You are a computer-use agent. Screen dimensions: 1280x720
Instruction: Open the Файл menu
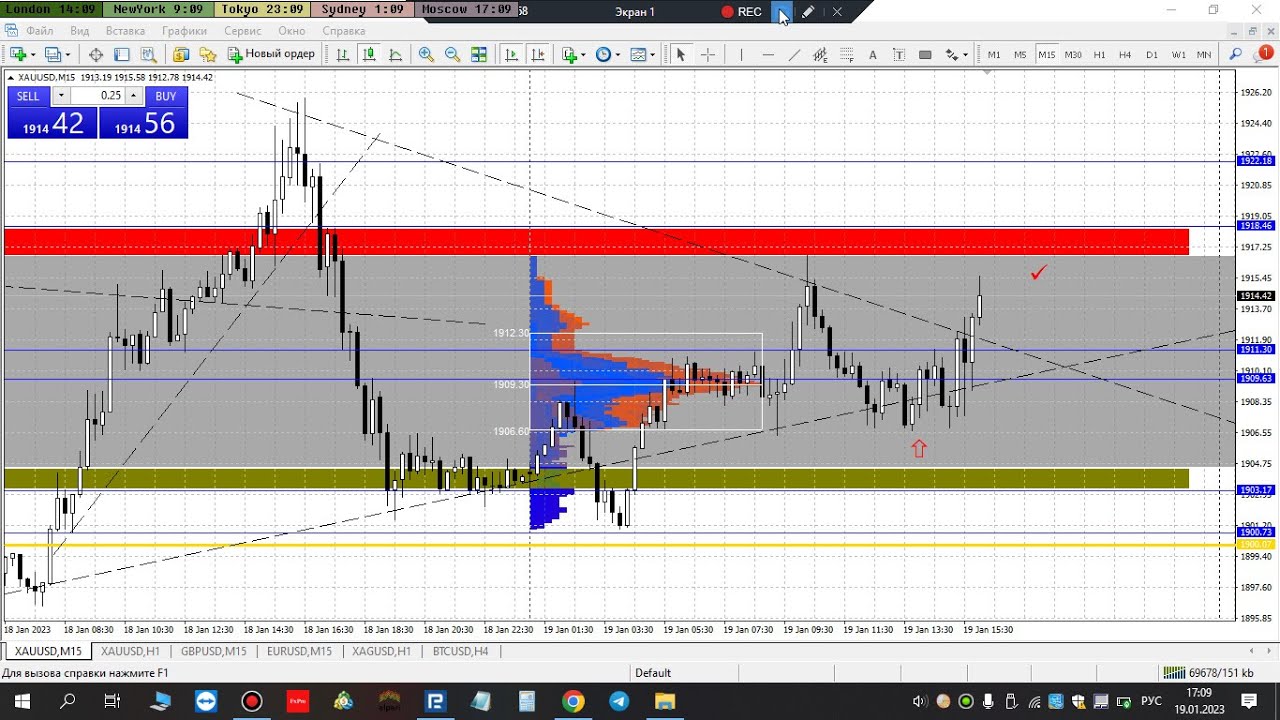click(40, 31)
